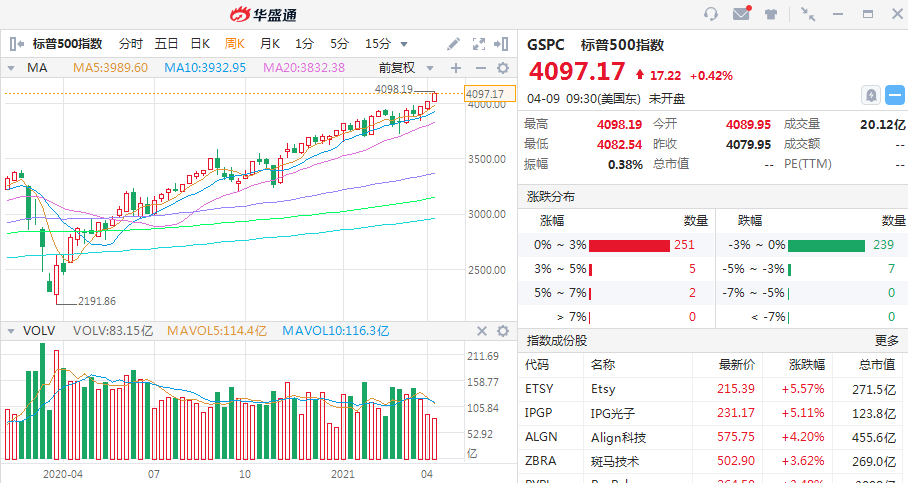Zoom in chart with plus icon
Viewport: 908px width, 483px height.
coord(456,68)
